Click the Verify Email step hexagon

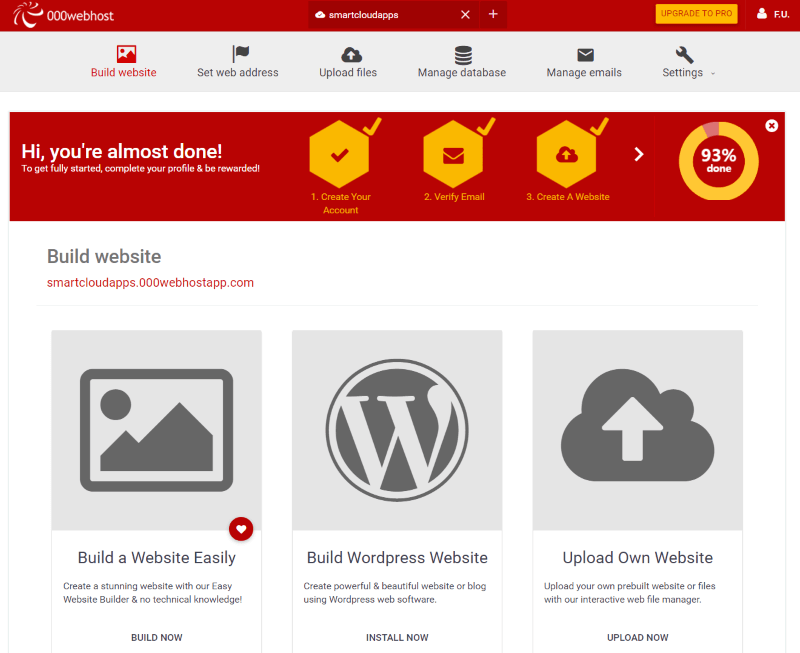tap(453, 155)
